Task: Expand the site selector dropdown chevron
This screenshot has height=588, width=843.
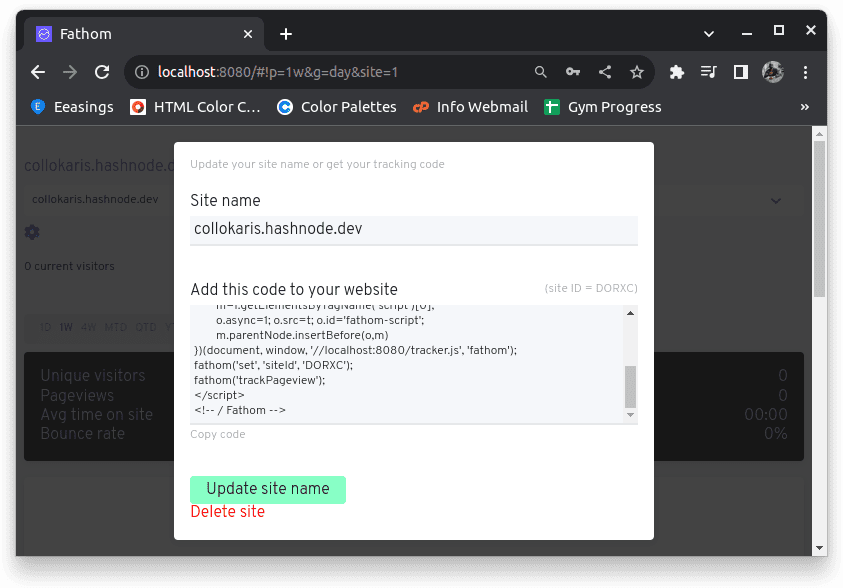Action: pyautogui.click(x=776, y=201)
